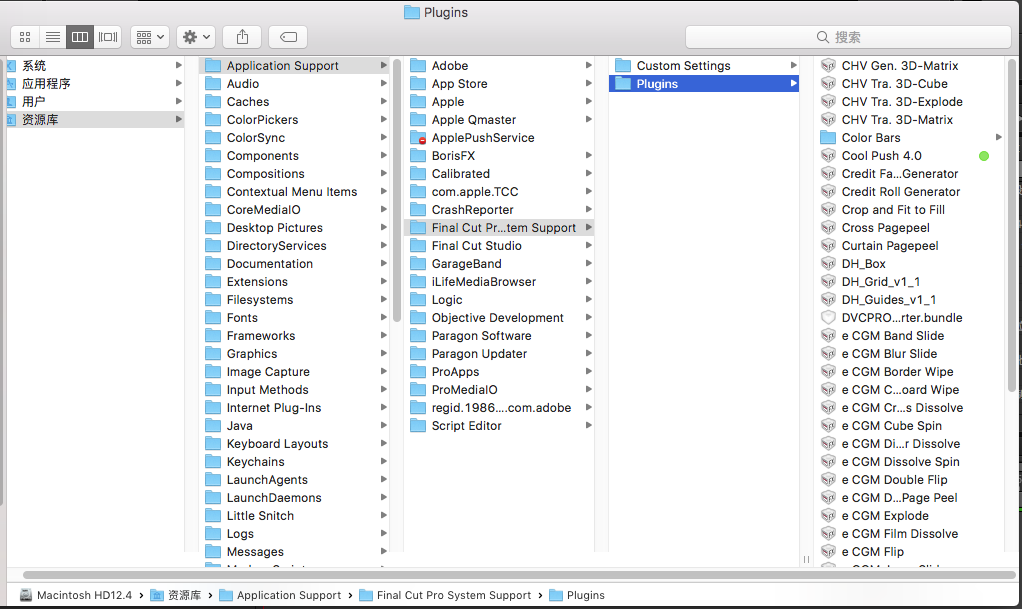Image resolution: width=1022 pixels, height=609 pixels.
Task: Click the Crop and Fit to Fill icon
Action: click(x=828, y=210)
